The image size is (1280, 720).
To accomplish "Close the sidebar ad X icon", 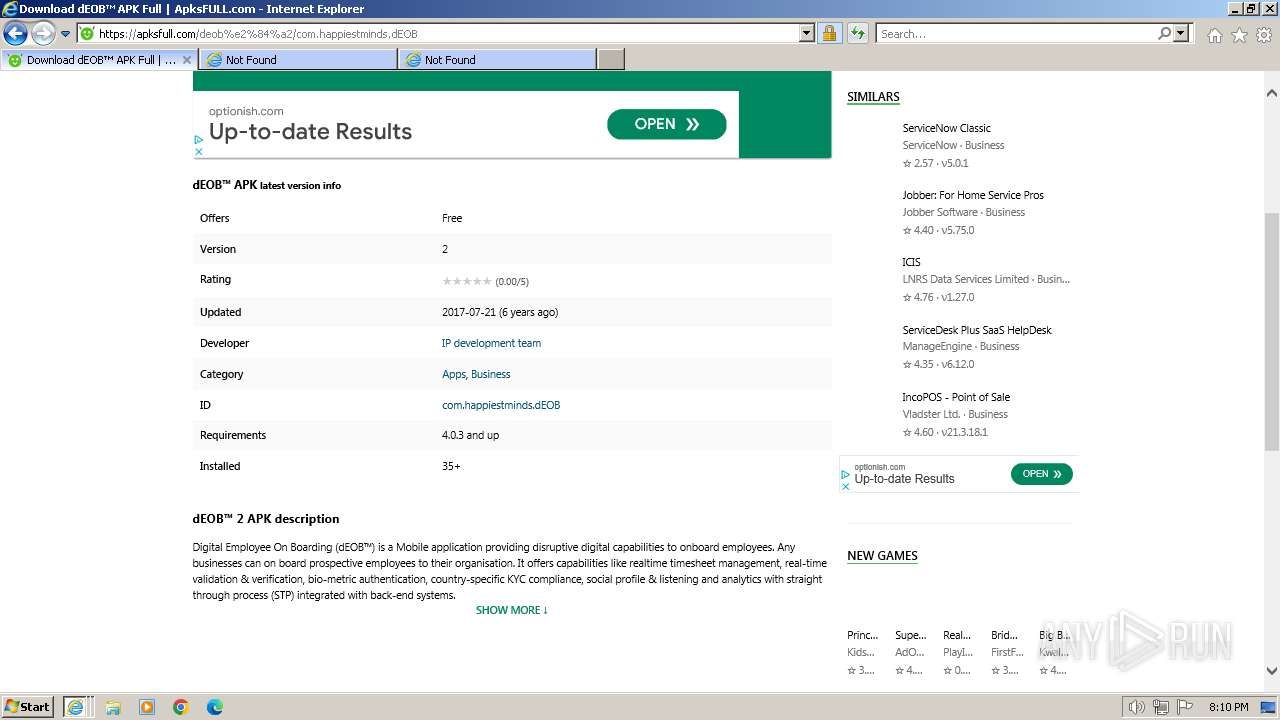I will tap(845, 486).
